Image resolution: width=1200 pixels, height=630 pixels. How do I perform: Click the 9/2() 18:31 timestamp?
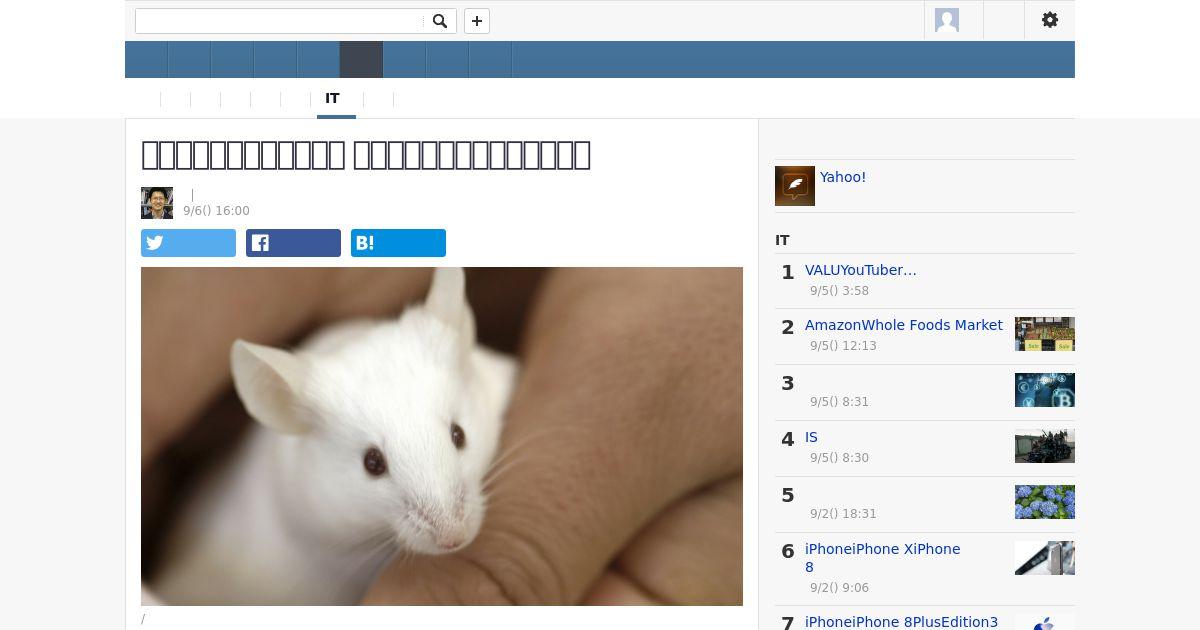click(x=843, y=514)
